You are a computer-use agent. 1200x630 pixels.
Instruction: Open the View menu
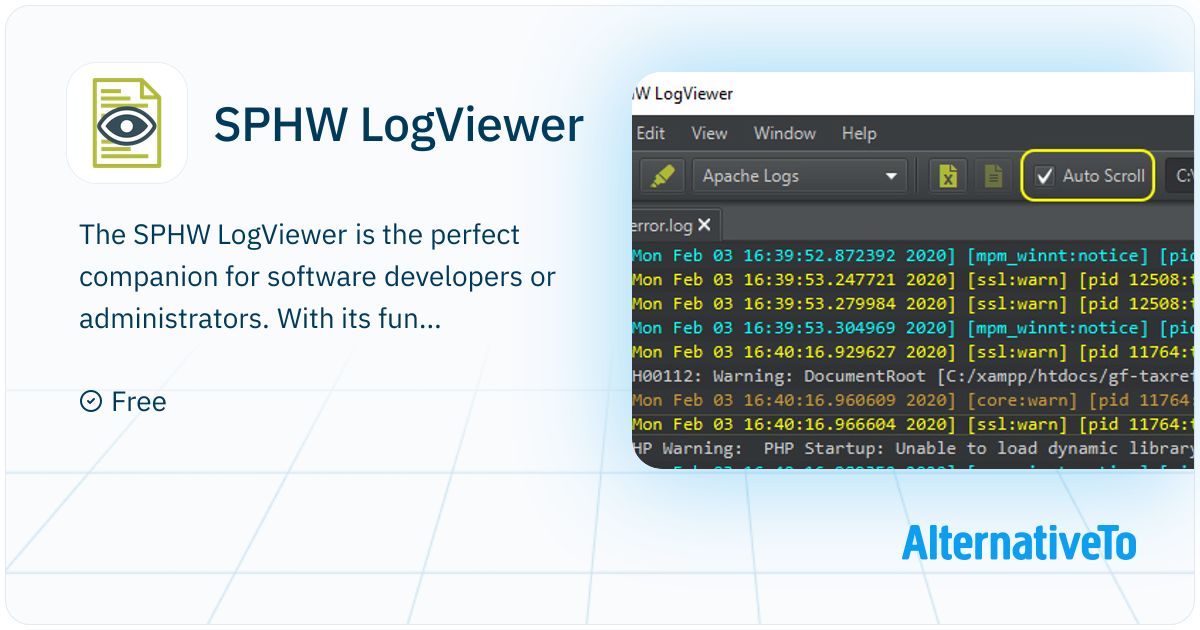pyautogui.click(x=709, y=133)
